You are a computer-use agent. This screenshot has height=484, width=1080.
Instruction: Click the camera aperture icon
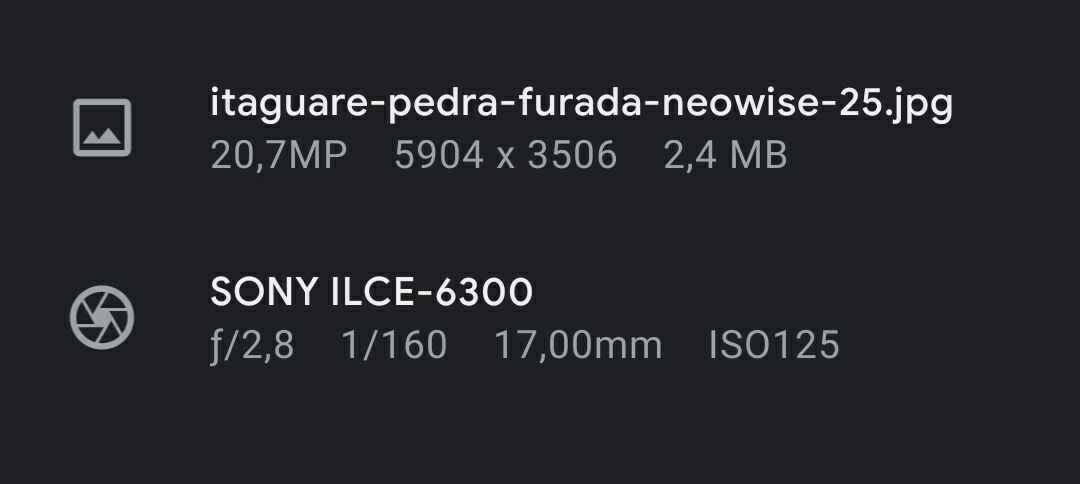pyautogui.click(x=102, y=317)
